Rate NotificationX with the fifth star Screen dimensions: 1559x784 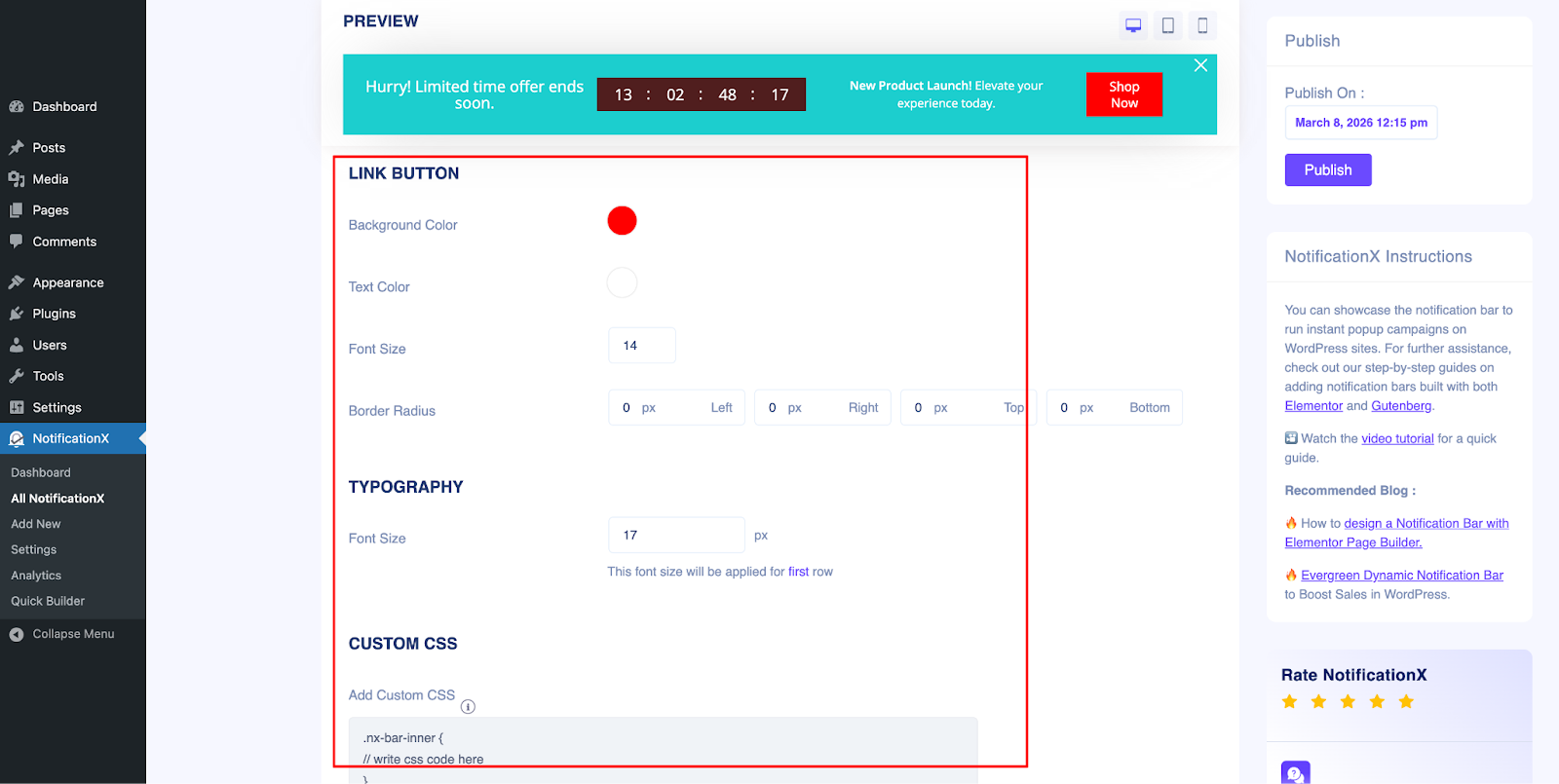1406,702
